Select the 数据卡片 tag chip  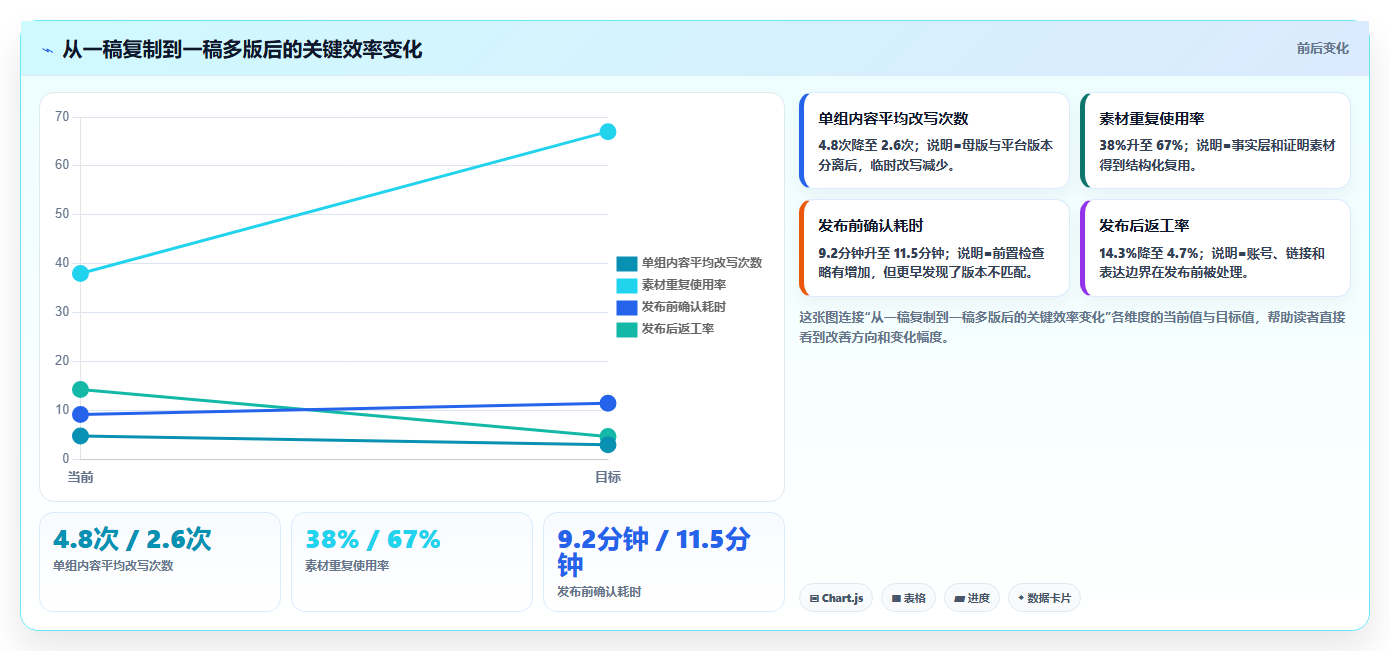point(1044,598)
